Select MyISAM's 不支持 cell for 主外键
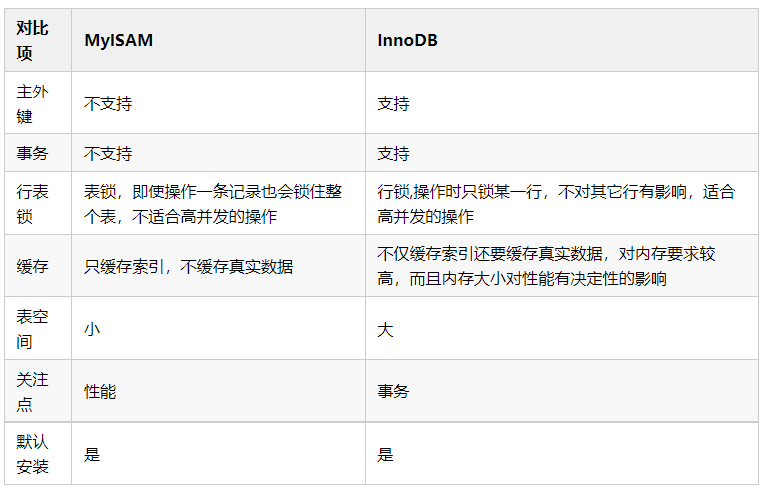 pos(108,104)
